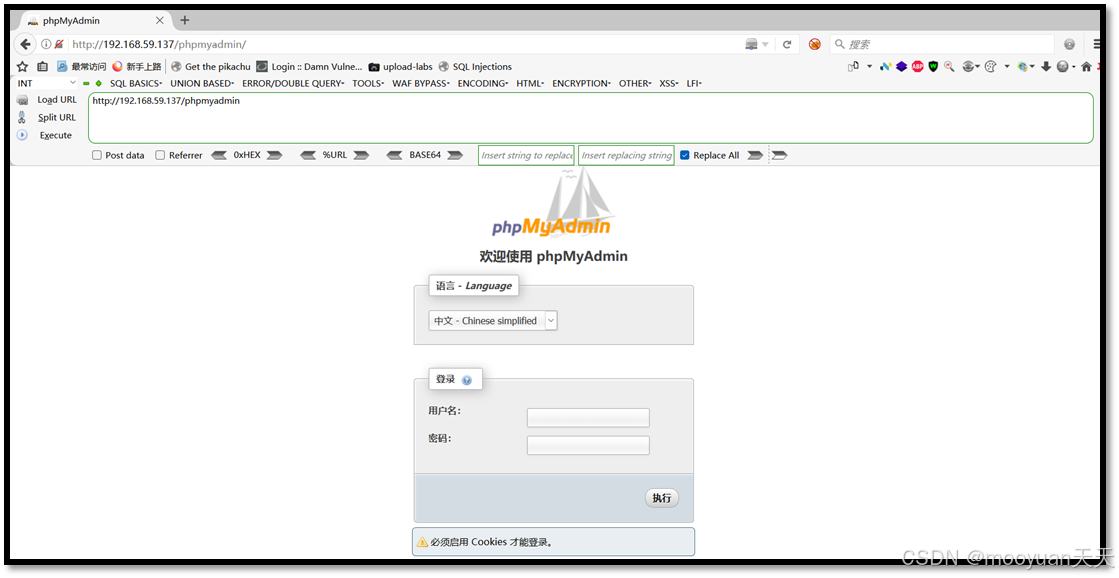Open the Login :: Damn Vulne... bookmark

[309, 66]
